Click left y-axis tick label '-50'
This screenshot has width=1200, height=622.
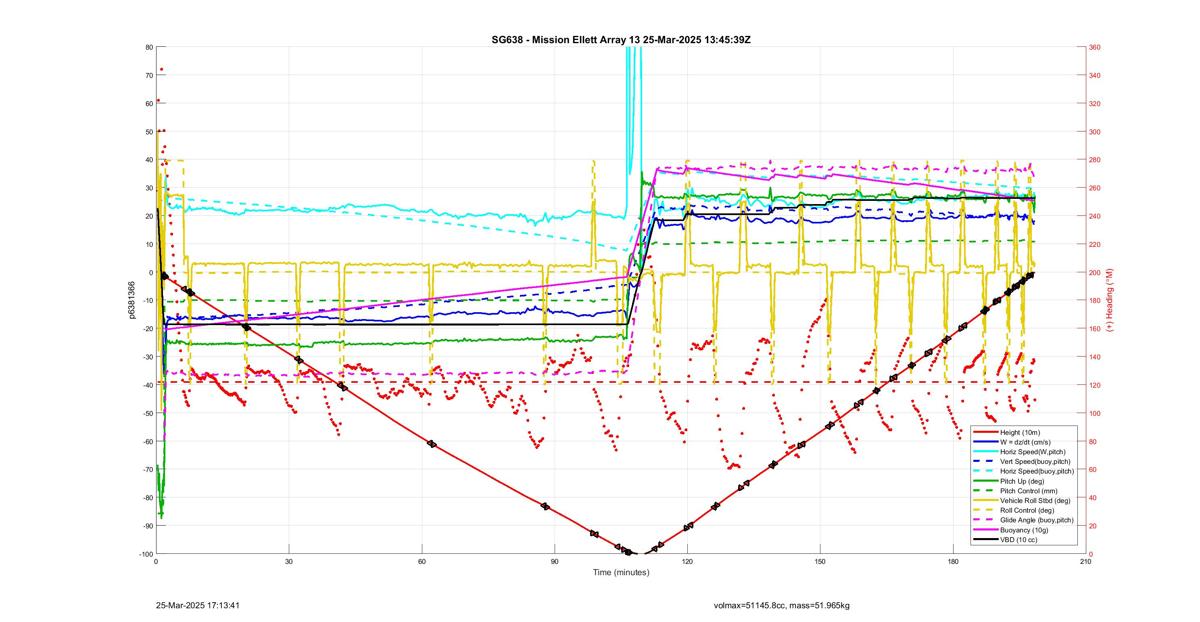tap(147, 413)
